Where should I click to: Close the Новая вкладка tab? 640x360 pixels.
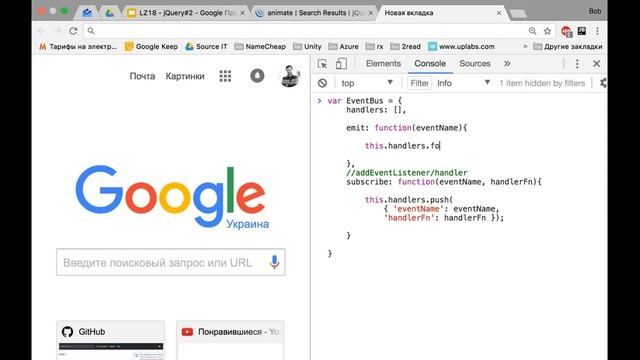(x=499, y=13)
